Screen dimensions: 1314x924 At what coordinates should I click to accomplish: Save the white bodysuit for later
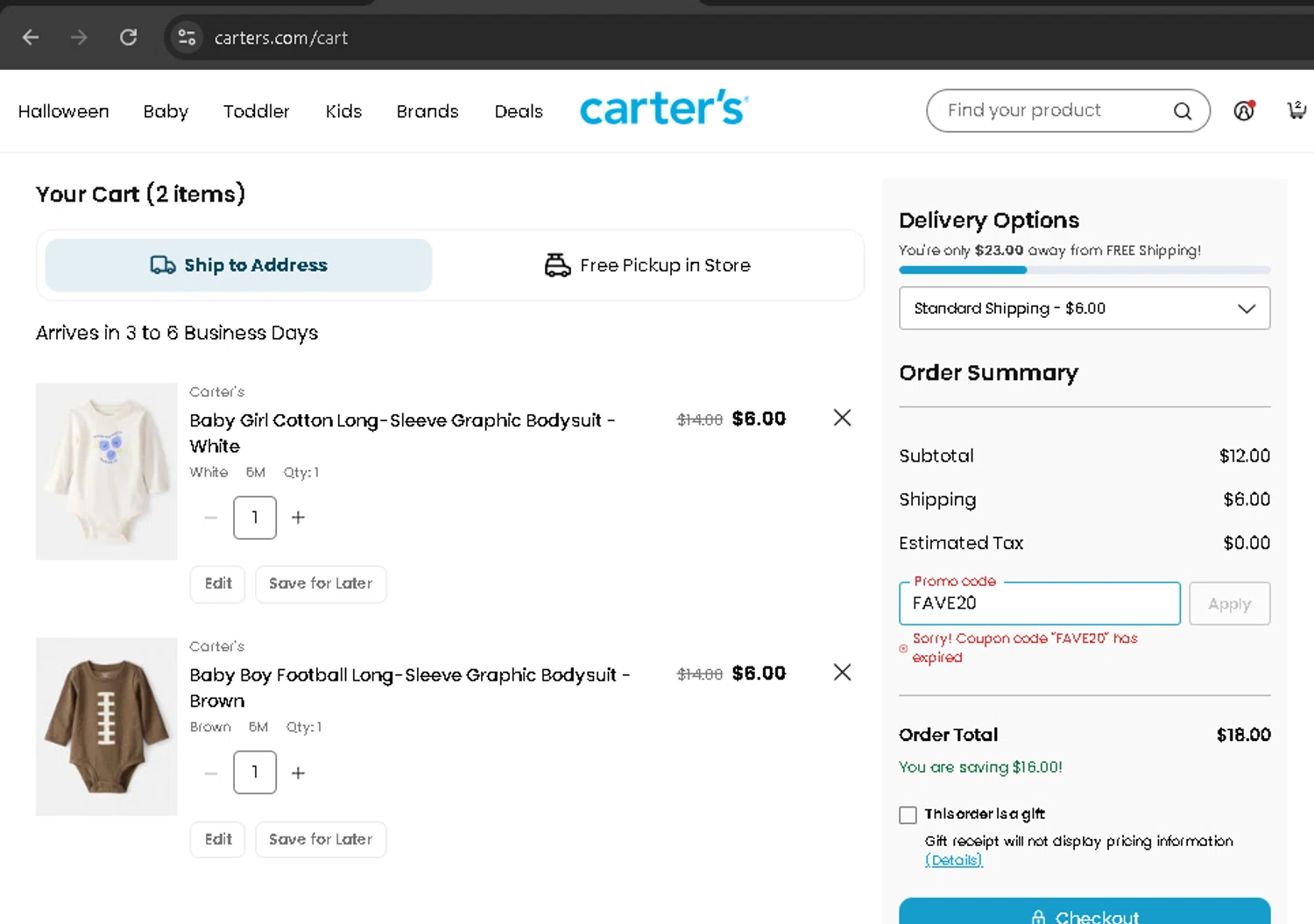point(321,584)
